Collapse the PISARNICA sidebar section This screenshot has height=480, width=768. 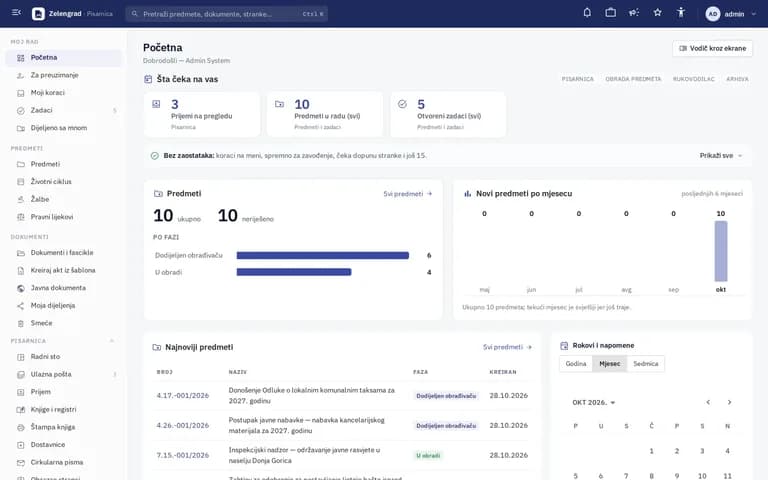pyautogui.click(x=112, y=341)
